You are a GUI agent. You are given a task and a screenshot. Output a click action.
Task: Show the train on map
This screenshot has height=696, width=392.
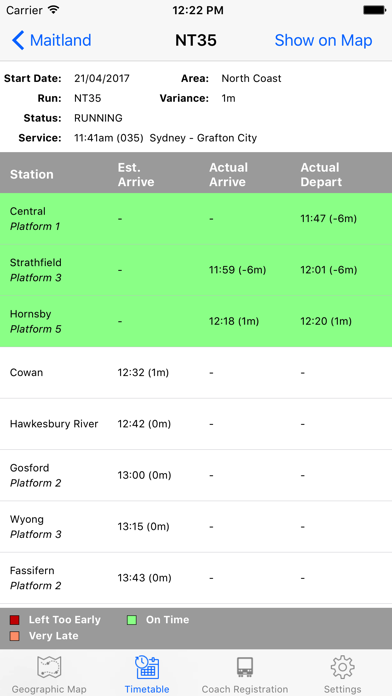click(323, 40)
